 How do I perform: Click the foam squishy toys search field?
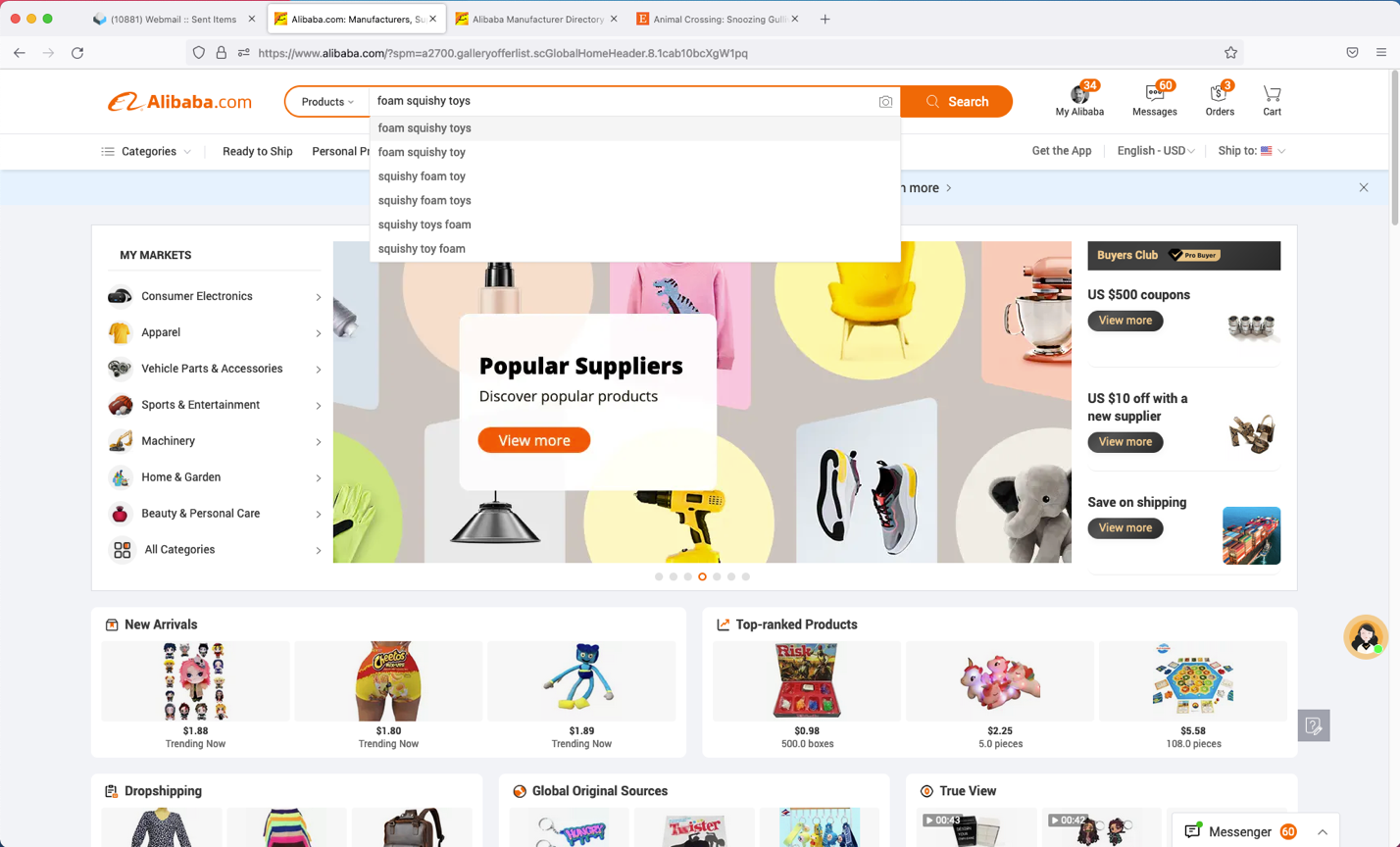pos(623,101)
